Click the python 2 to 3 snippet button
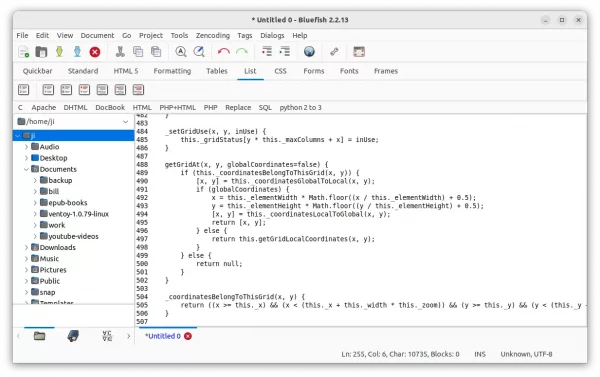 click(x=300, y=108)
